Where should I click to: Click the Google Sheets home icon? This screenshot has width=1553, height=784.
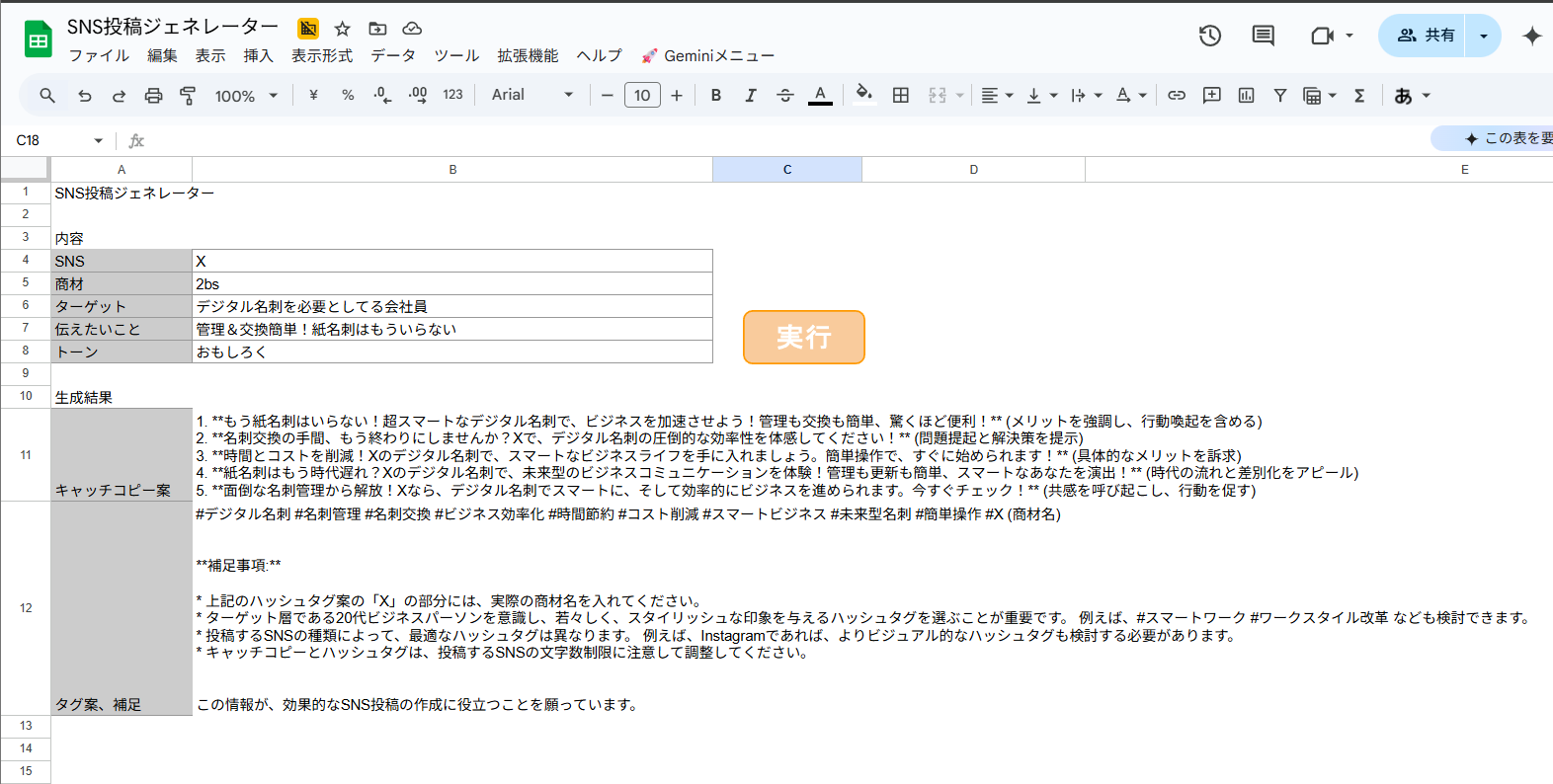tap(38, 39)
